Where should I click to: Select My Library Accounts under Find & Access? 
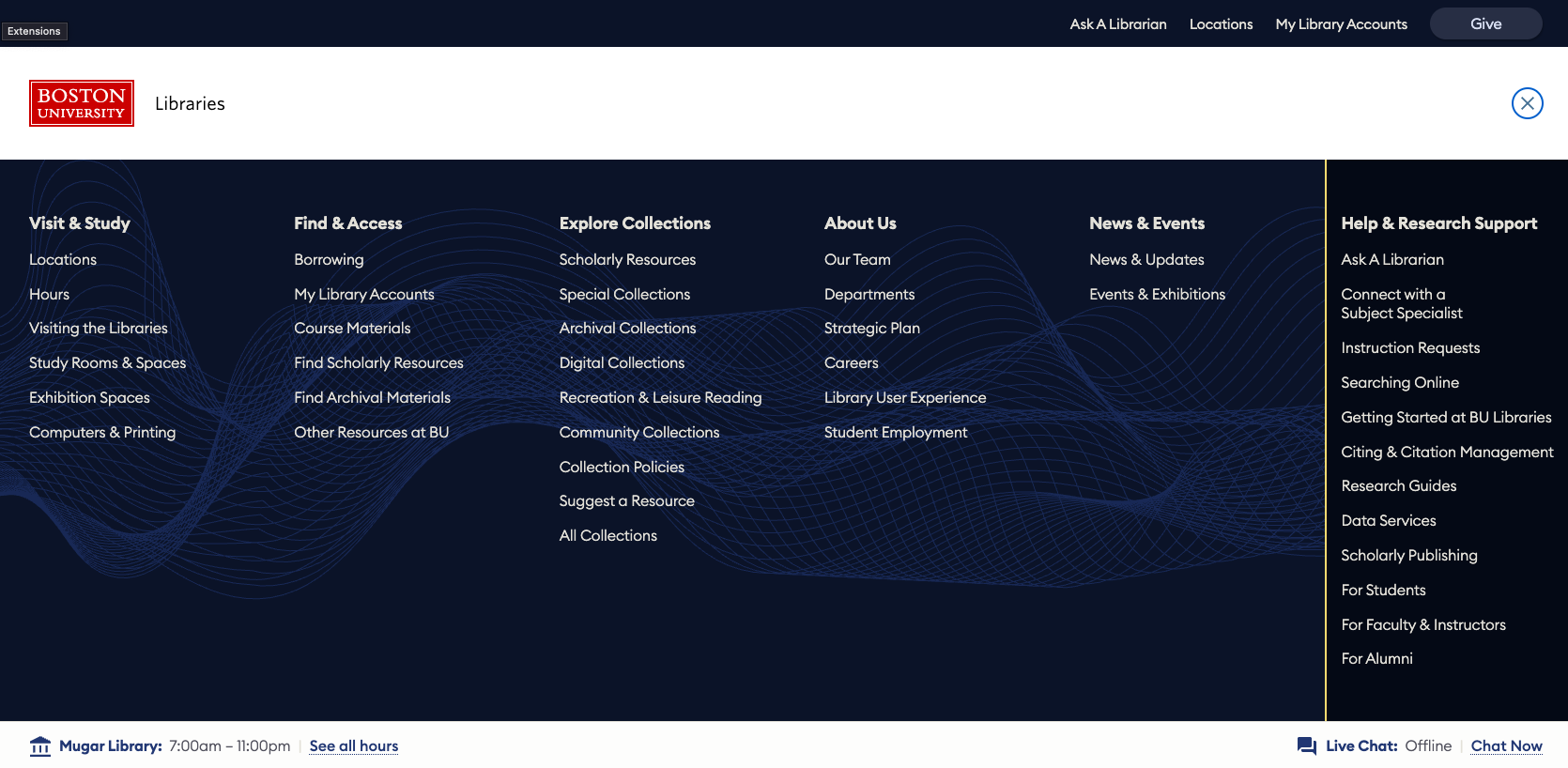point(364,294)
